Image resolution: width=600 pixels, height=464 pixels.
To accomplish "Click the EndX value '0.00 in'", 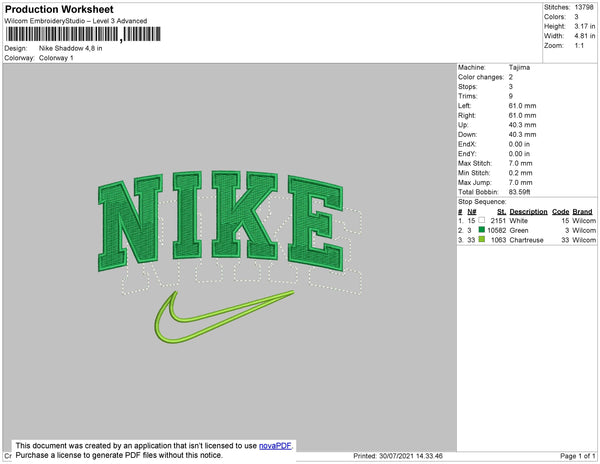I will pos(519,144).
